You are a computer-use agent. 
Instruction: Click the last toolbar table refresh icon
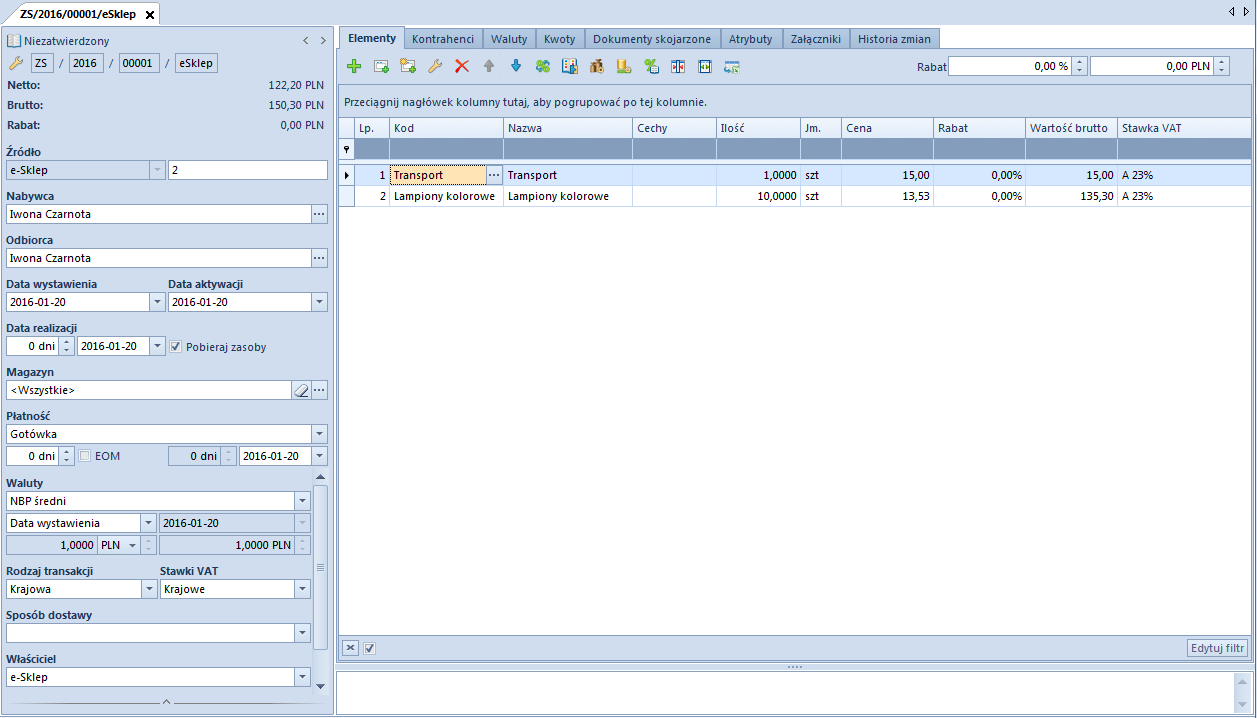[732, 66]
